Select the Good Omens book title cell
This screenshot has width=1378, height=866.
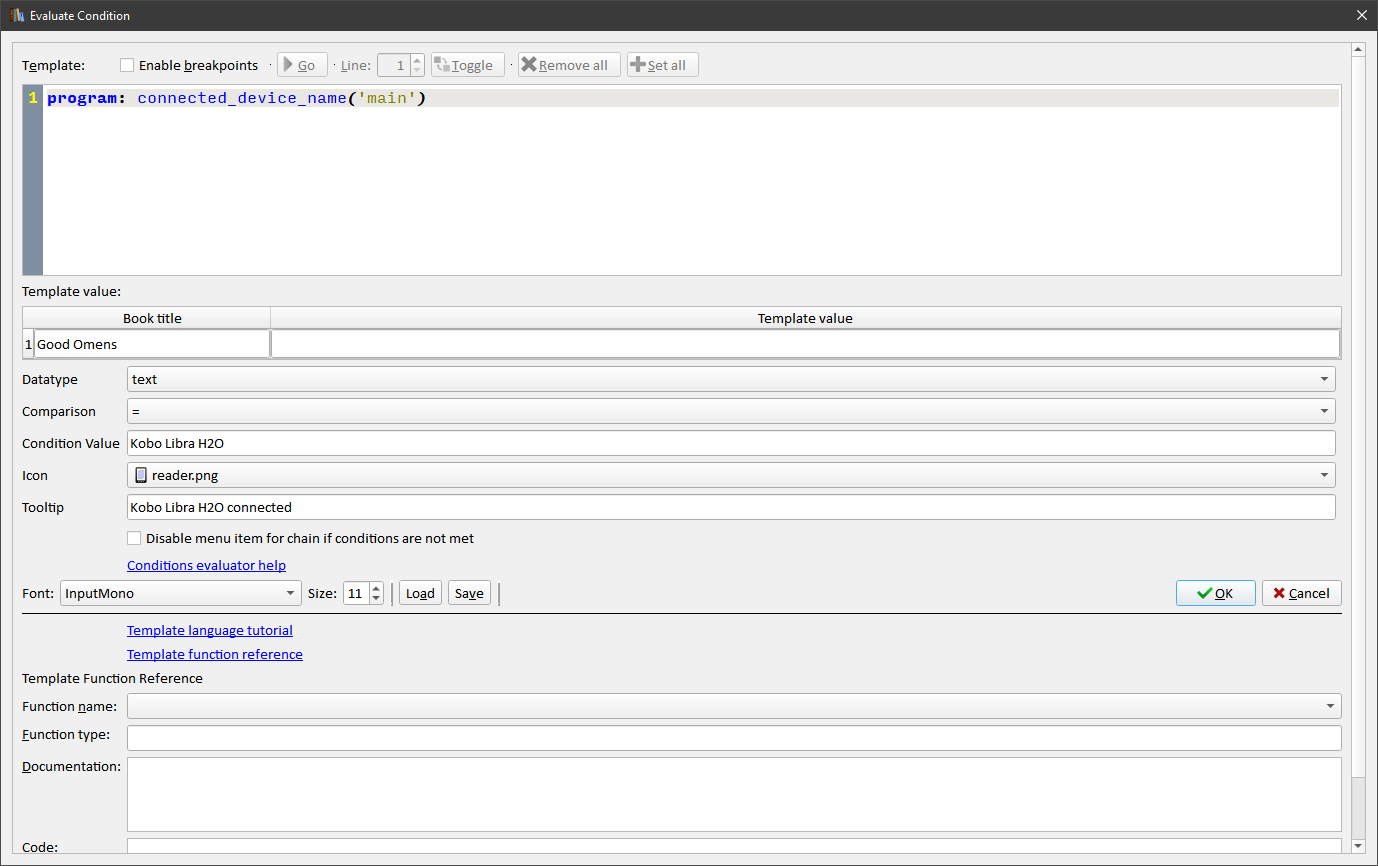click(x=152, y=344)
